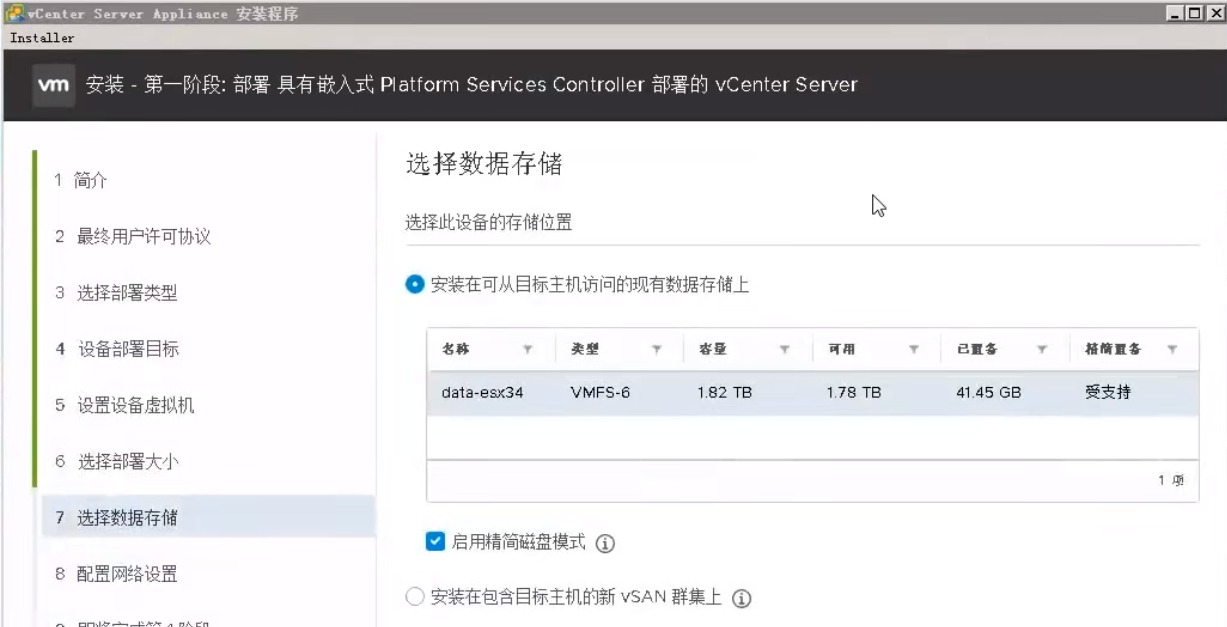Select the data-esx34 datastore row
Viewport: 1227px width, 627px height.
(812, 393)
